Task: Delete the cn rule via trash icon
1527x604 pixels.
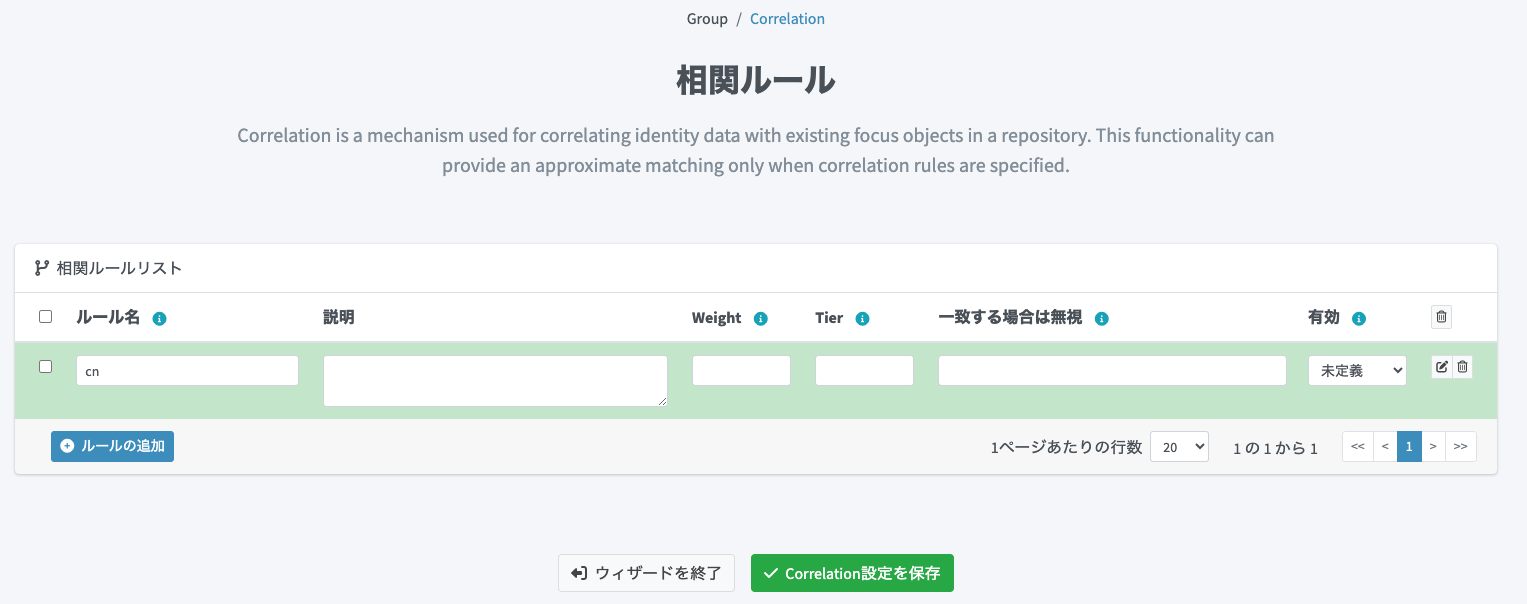Action: 1462,367
